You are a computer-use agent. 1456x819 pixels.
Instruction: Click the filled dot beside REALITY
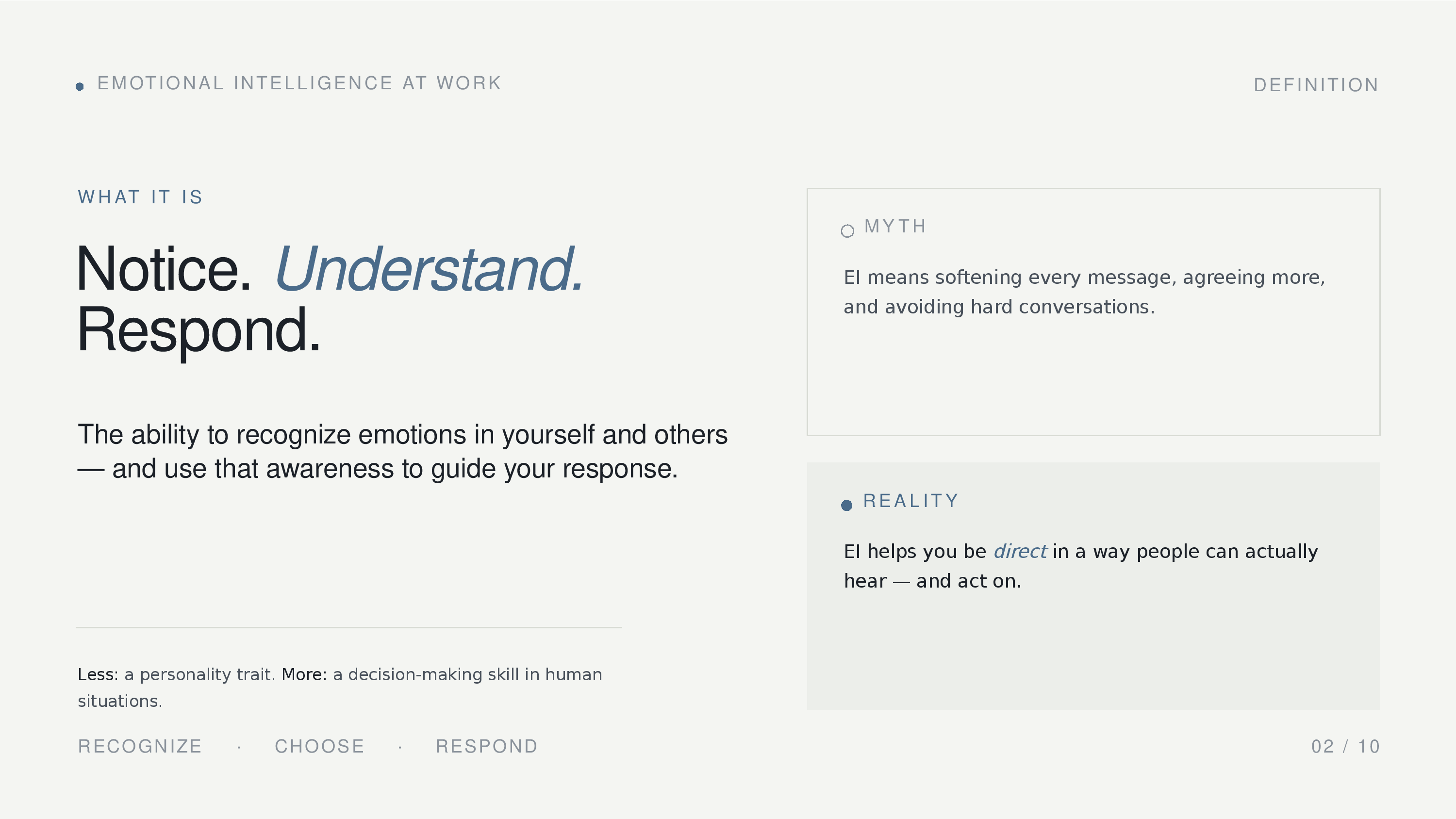point(847,505)
